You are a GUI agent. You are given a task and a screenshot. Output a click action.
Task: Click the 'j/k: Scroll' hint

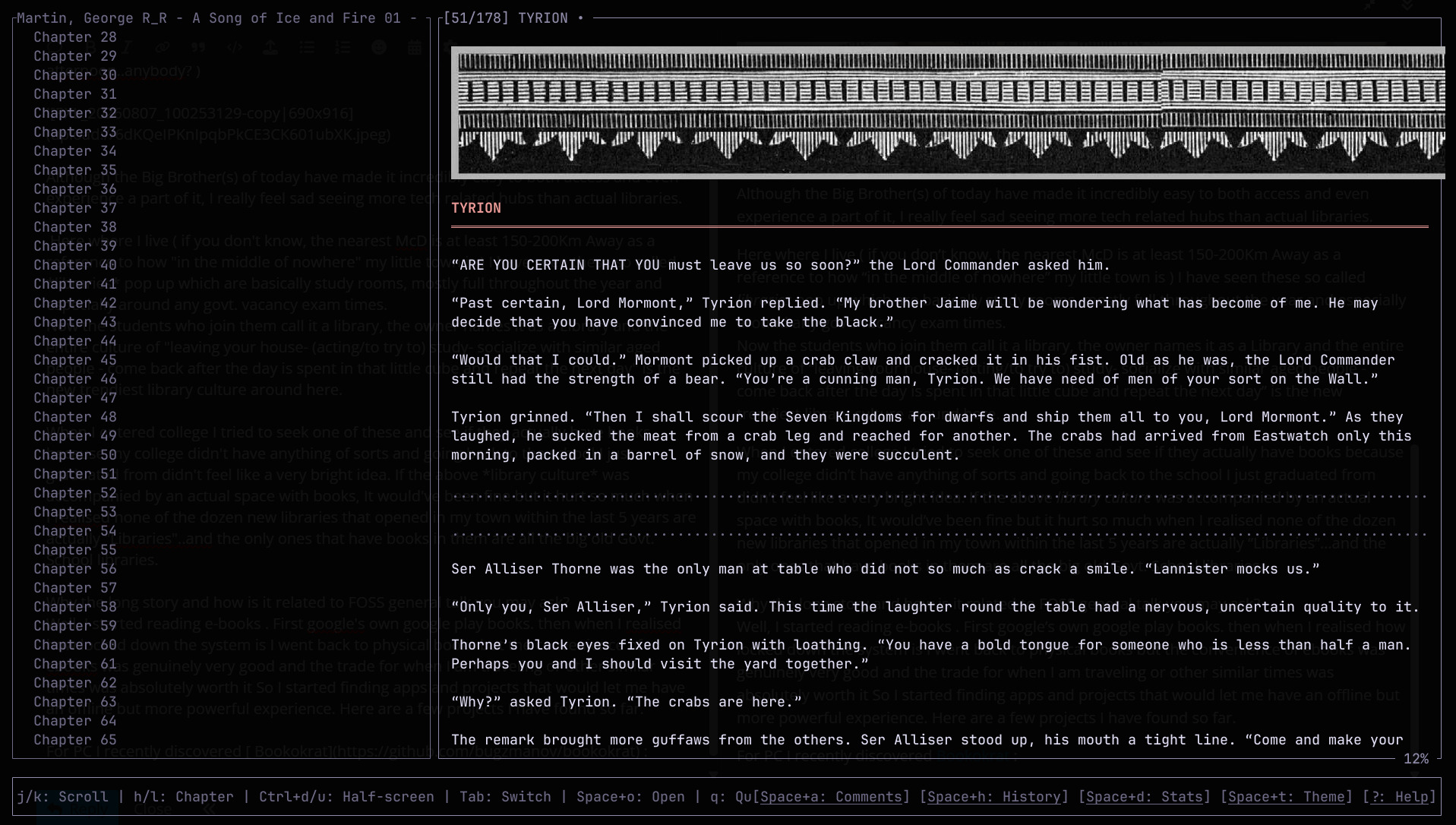(62, 797)
